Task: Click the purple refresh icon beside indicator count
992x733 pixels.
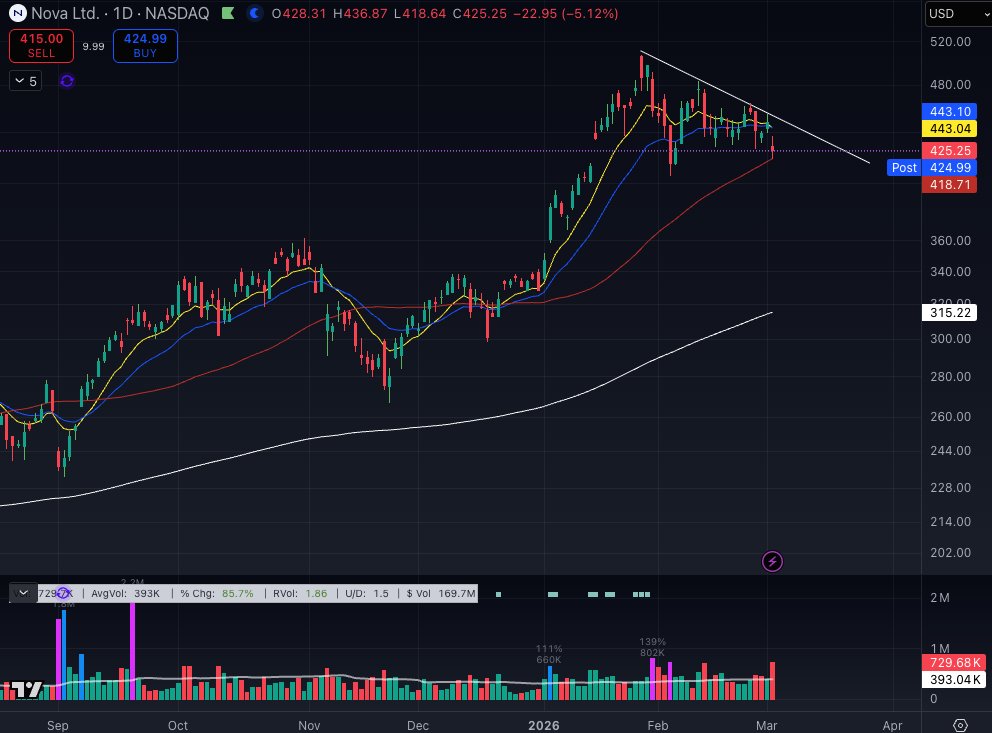Action: 67,81
